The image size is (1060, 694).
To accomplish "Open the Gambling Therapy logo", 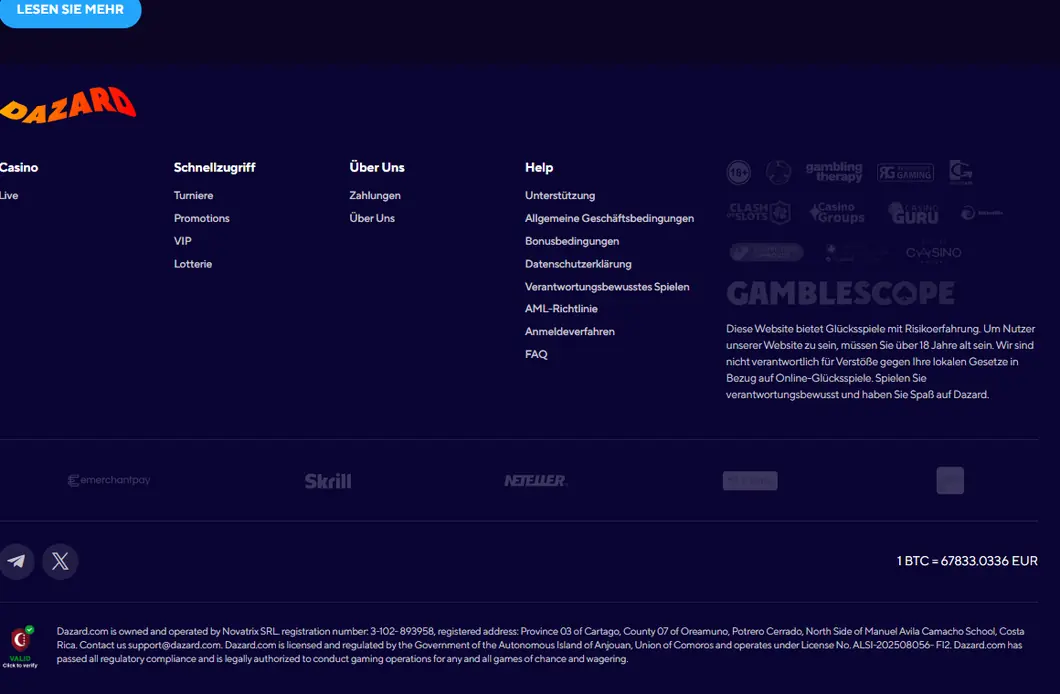I will coord(834,172).
